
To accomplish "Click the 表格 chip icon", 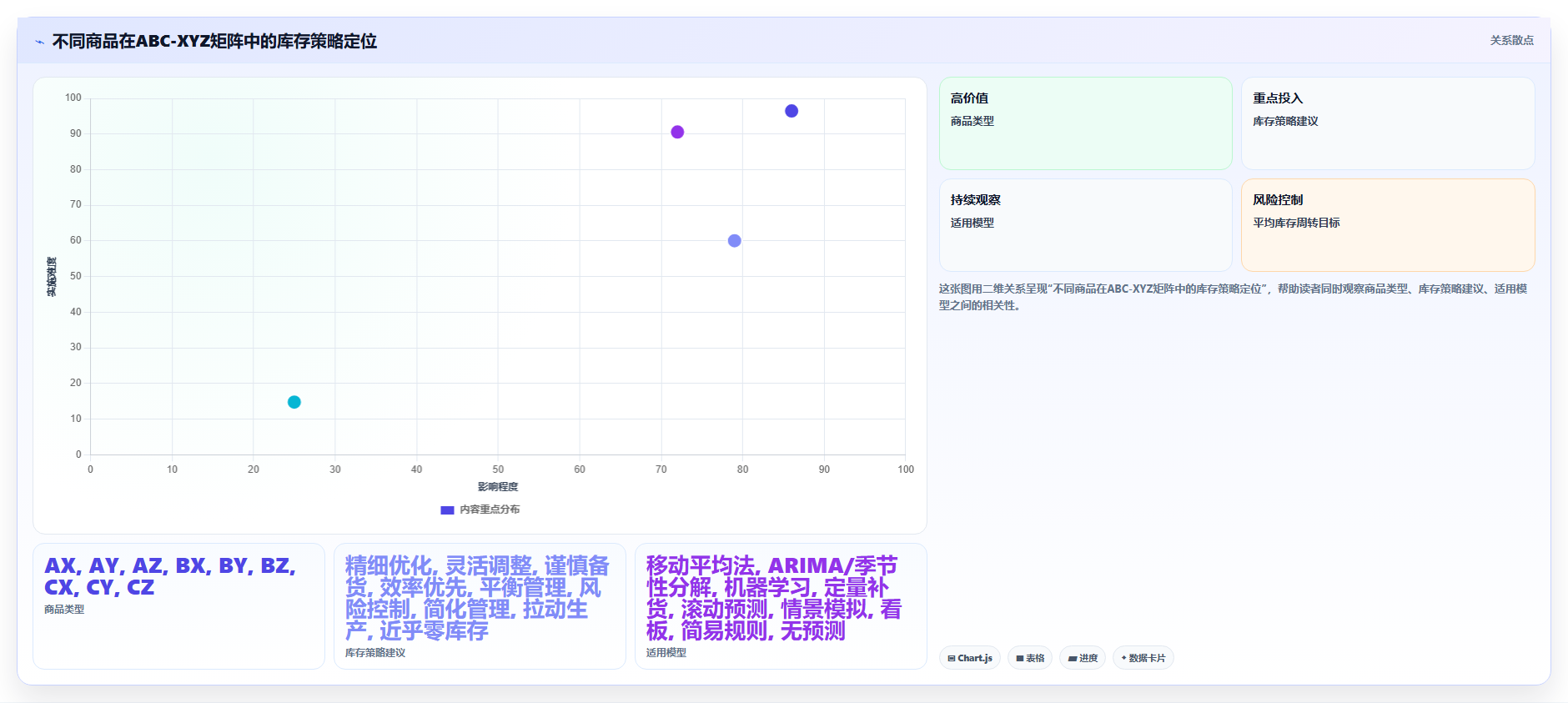I will point(1020,659).
